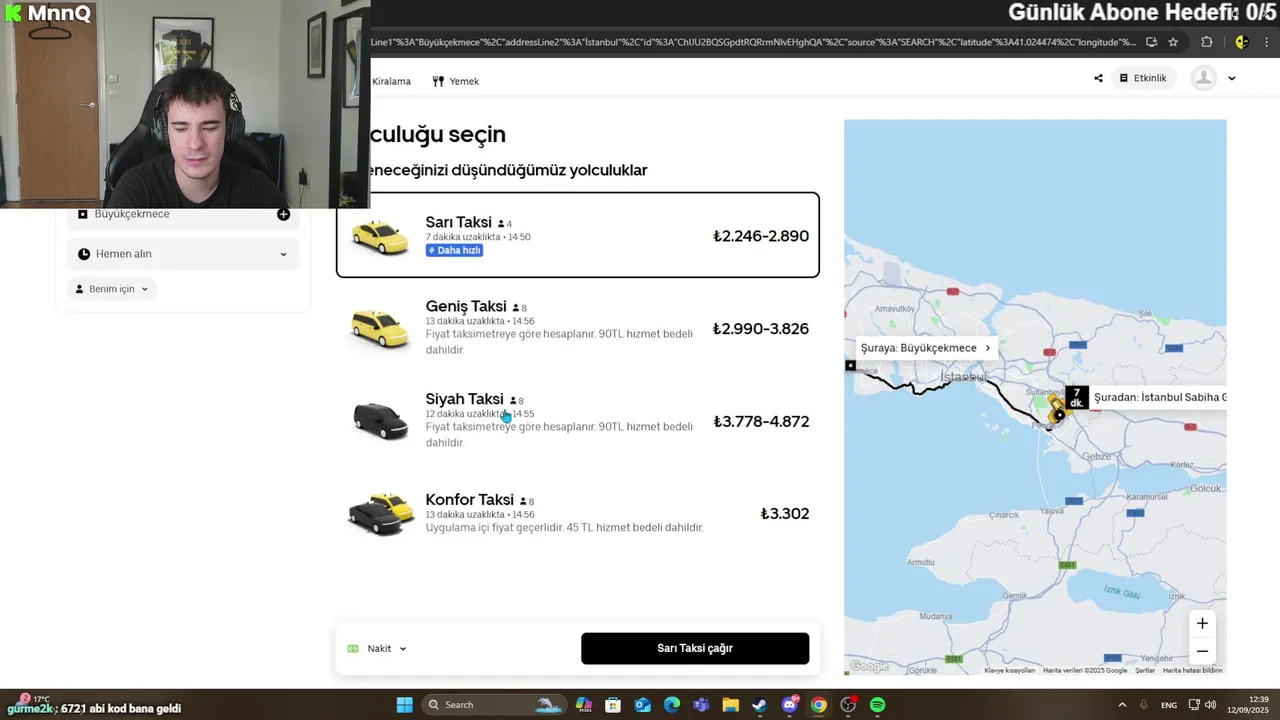Open Discord from the taskbar

pos(789,705)
